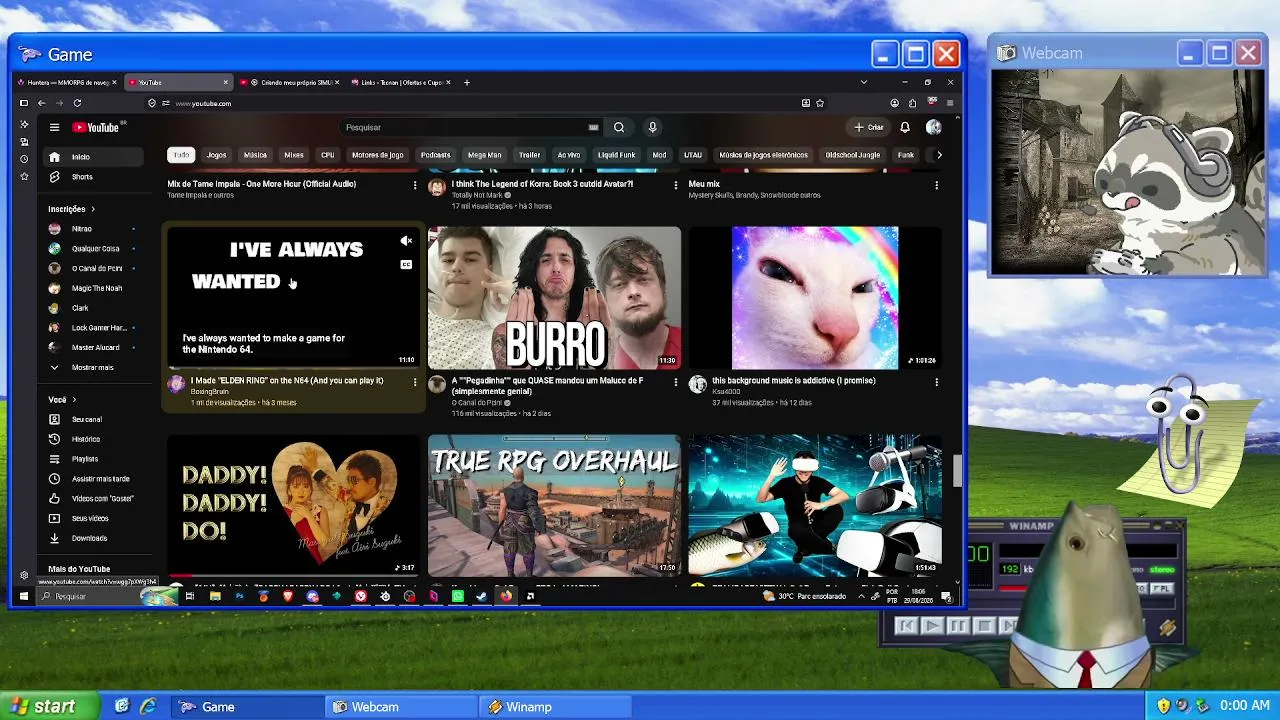
Task: Click the Winamp play button
Action: click(931, 626)
